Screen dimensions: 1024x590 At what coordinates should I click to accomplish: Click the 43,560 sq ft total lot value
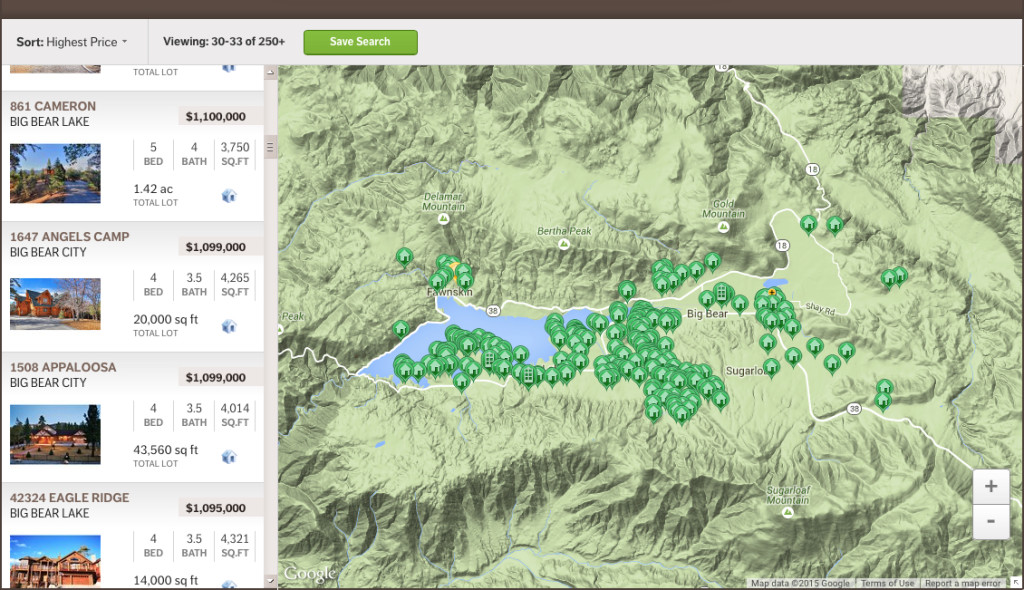(x=165, y=450)
